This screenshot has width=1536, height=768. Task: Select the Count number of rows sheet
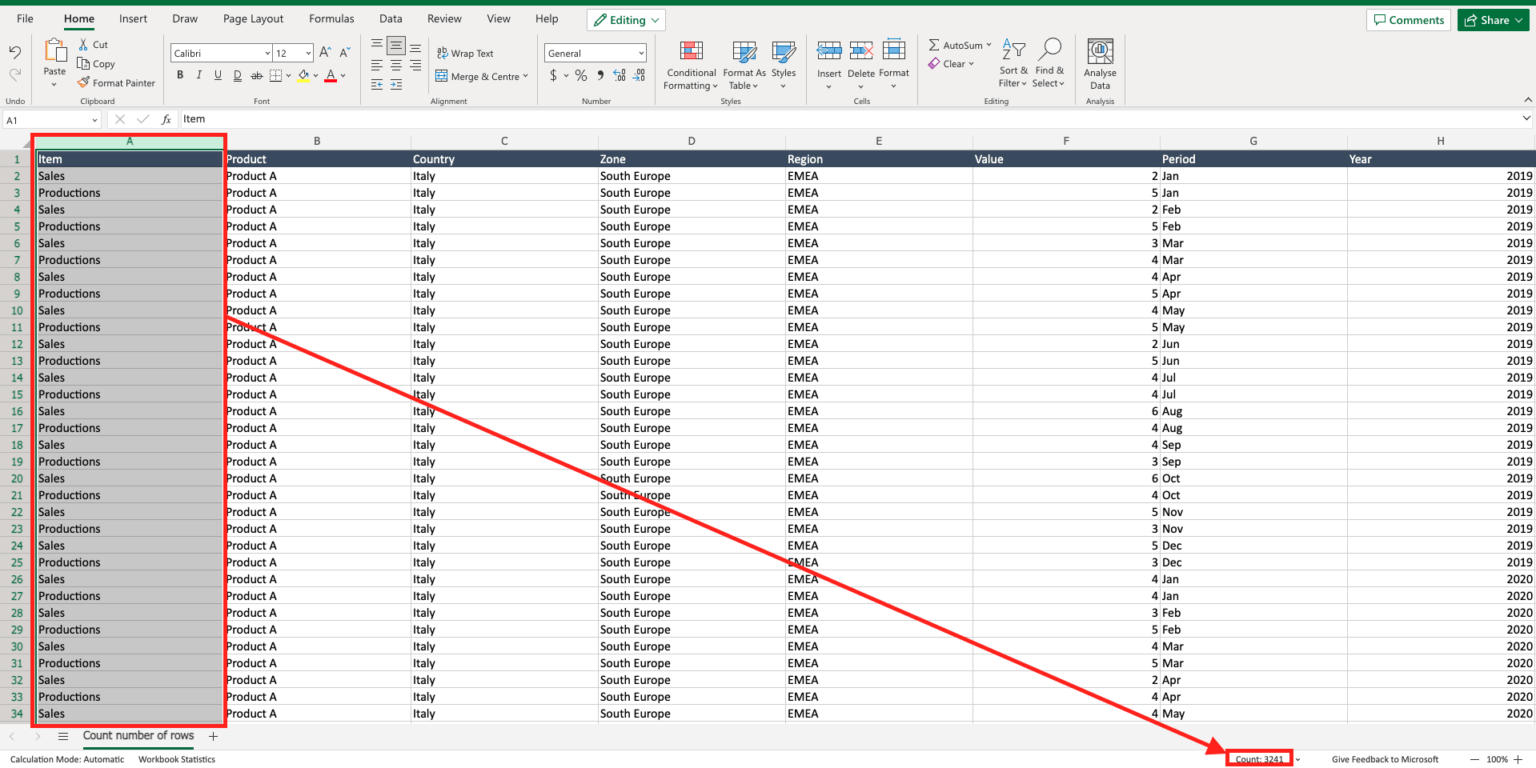point(138,735)
